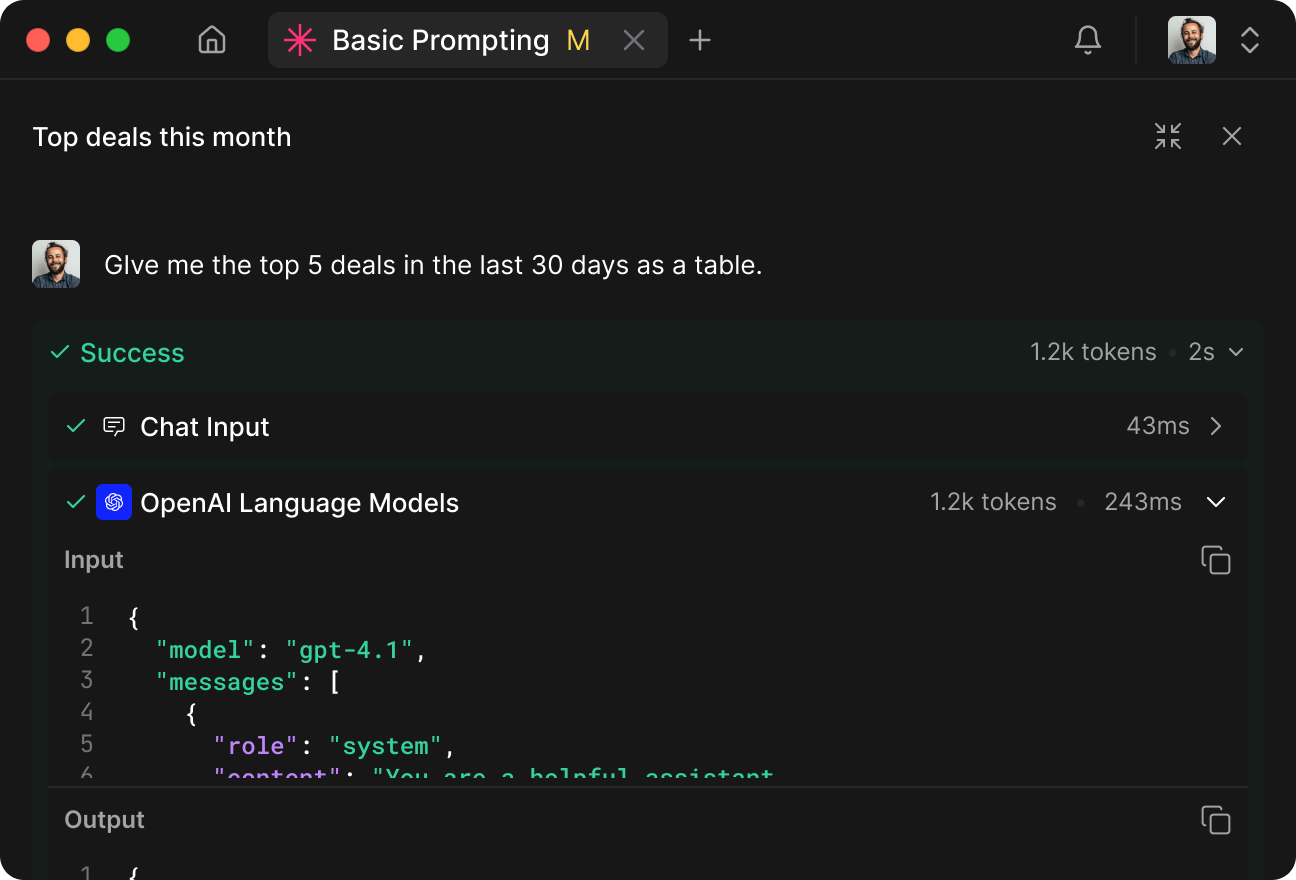Viewport: 1296px width, 880px height.
Task: Copy the Output JSON with copy icon
Action: click(x=1215, y=820)
